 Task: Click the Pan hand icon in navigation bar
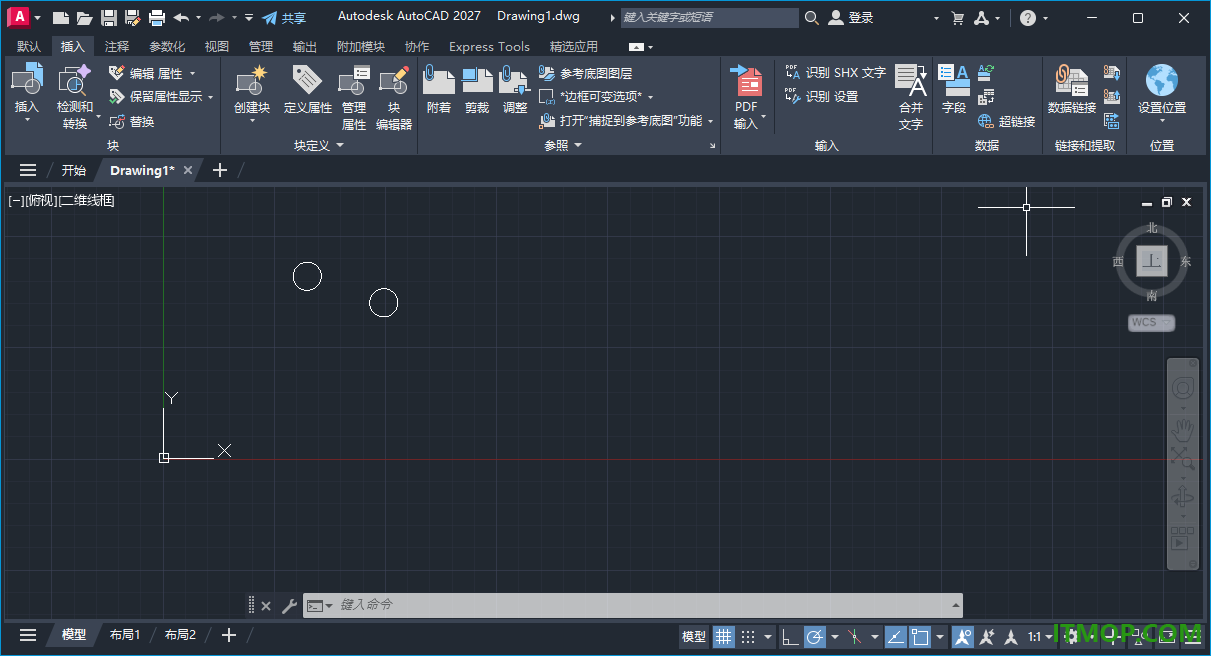coord(1183,430)
